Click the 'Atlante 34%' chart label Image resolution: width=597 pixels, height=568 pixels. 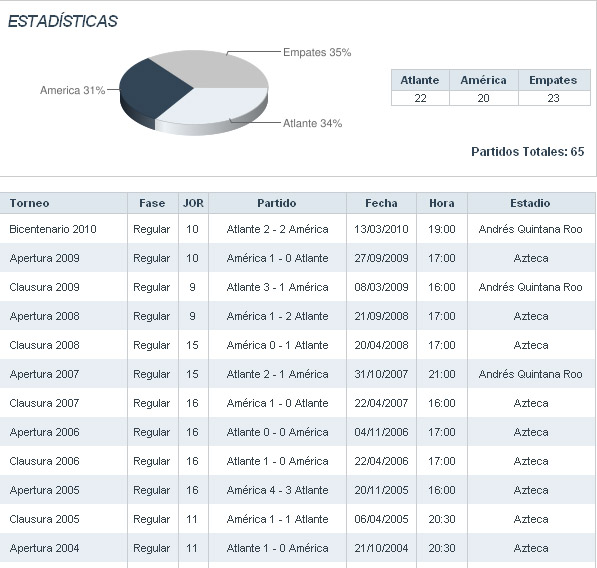coord(312,123)
